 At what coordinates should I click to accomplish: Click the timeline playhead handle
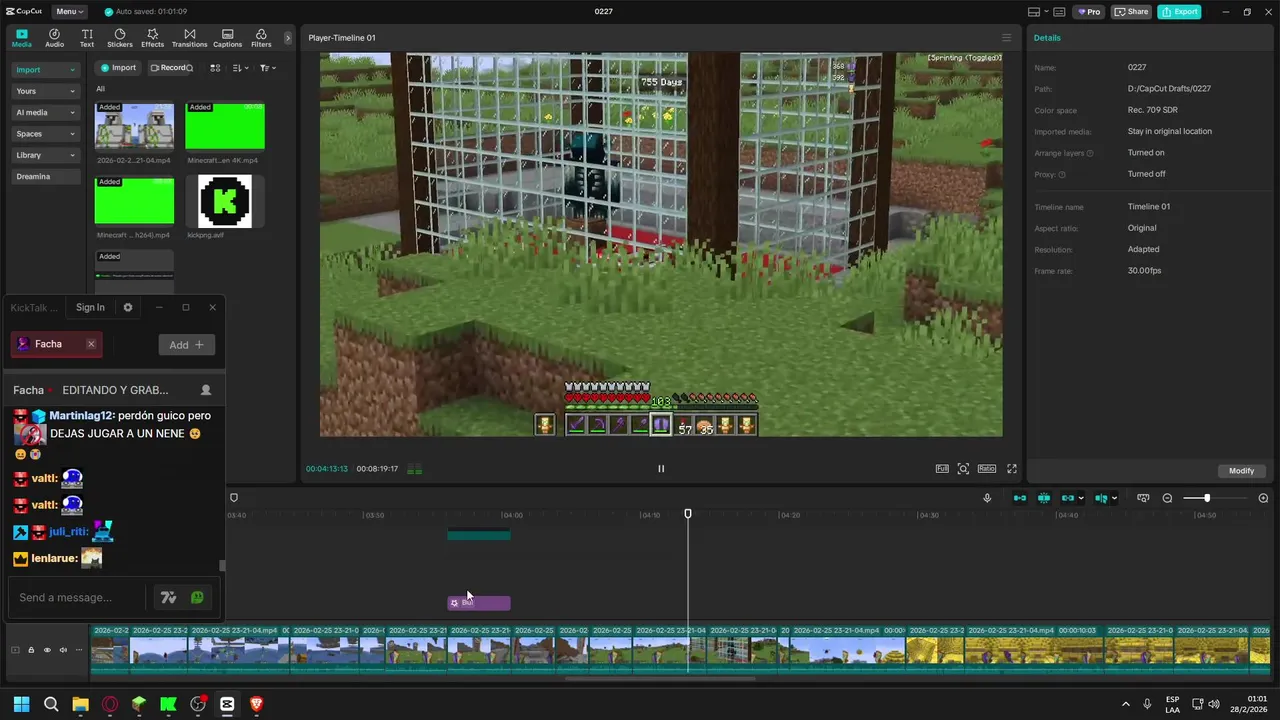pyautogui.click(x=688, y=514)
